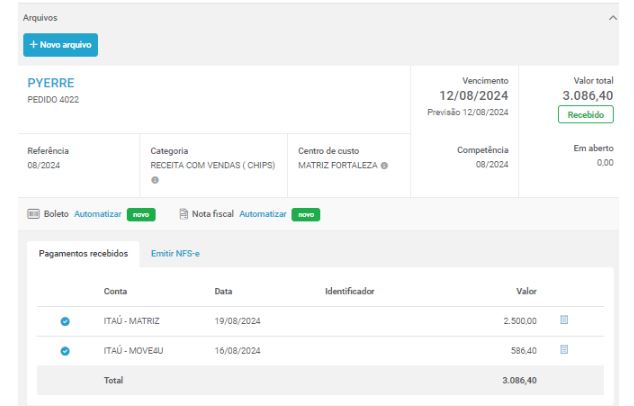Viewport: 634px width, 406px height.
Task: Click the Referência value 08/2024
Action: tap(44, 165)
